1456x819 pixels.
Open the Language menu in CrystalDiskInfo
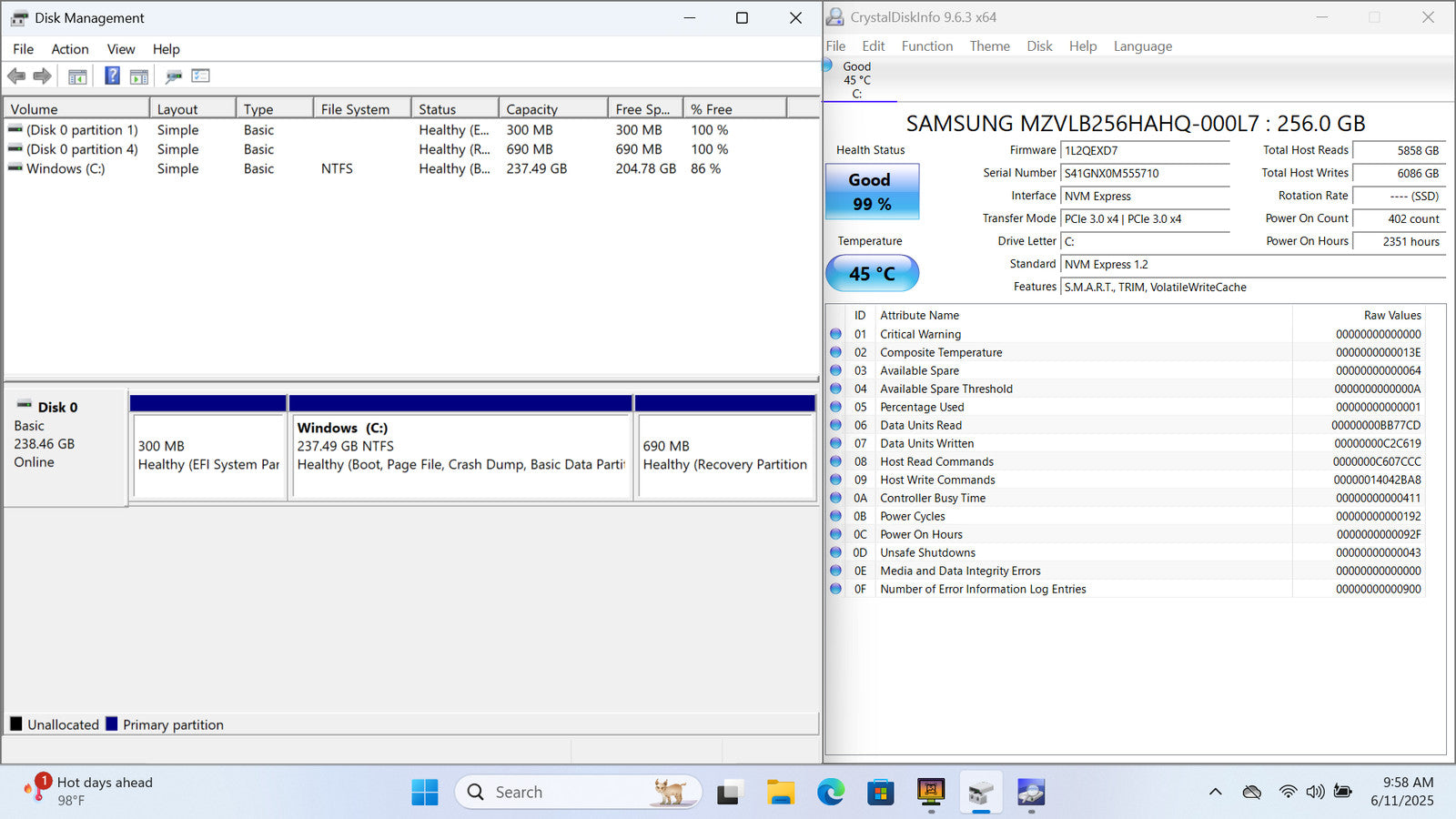pos(1143,46)
